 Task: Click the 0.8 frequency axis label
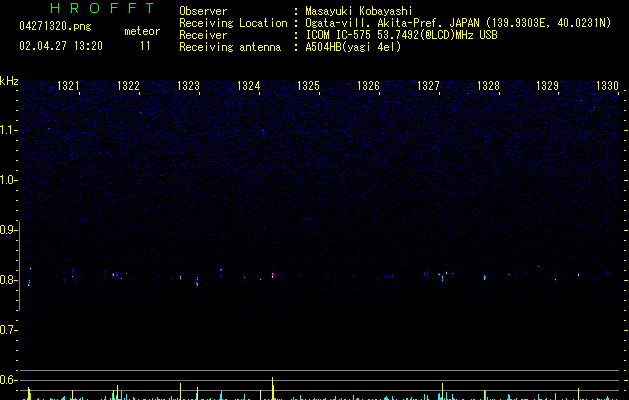(8, 280)
